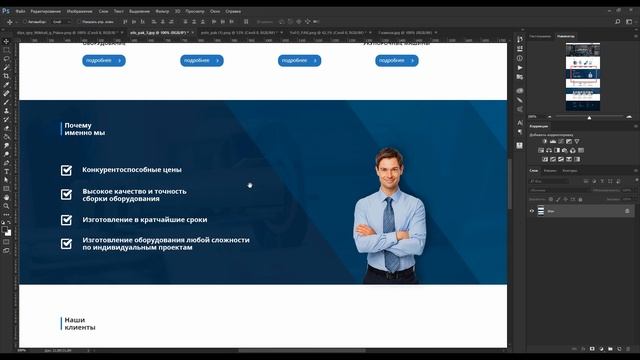
Task: Select the Eyedropper tool
Action: coord(6,84)
